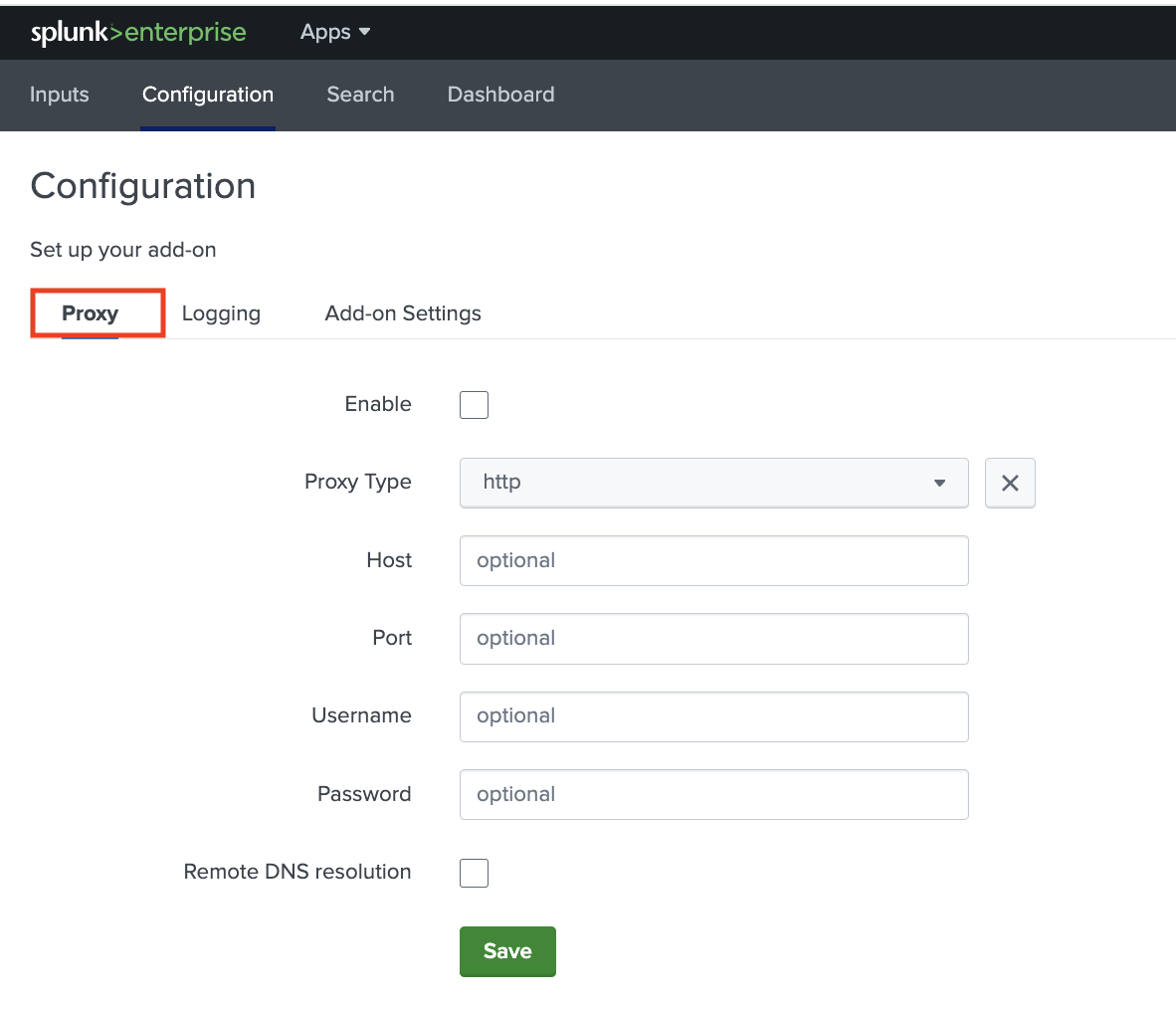Select the Password input field
The width and height of the screenshot is (1176, 1009).
pos(714,794)
